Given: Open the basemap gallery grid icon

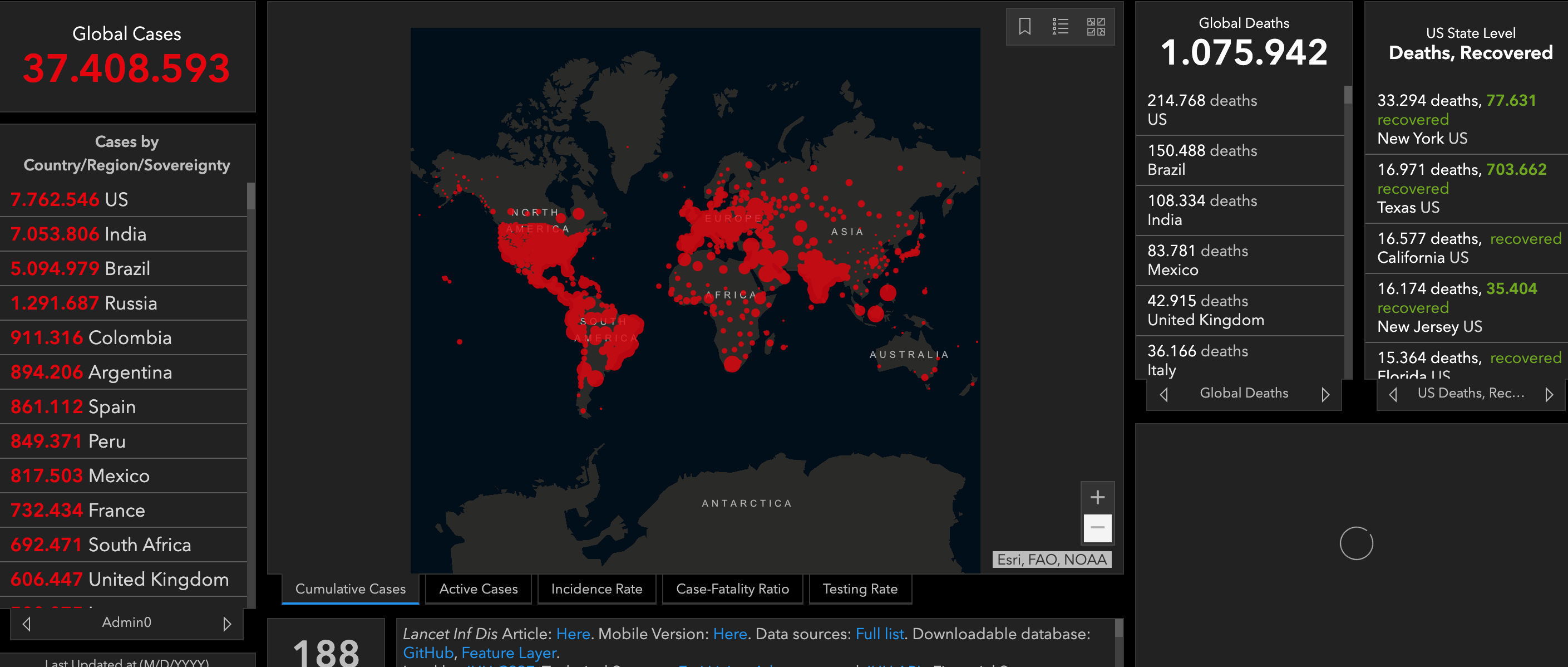Looking at the screenshot, I should [1096, 26].
